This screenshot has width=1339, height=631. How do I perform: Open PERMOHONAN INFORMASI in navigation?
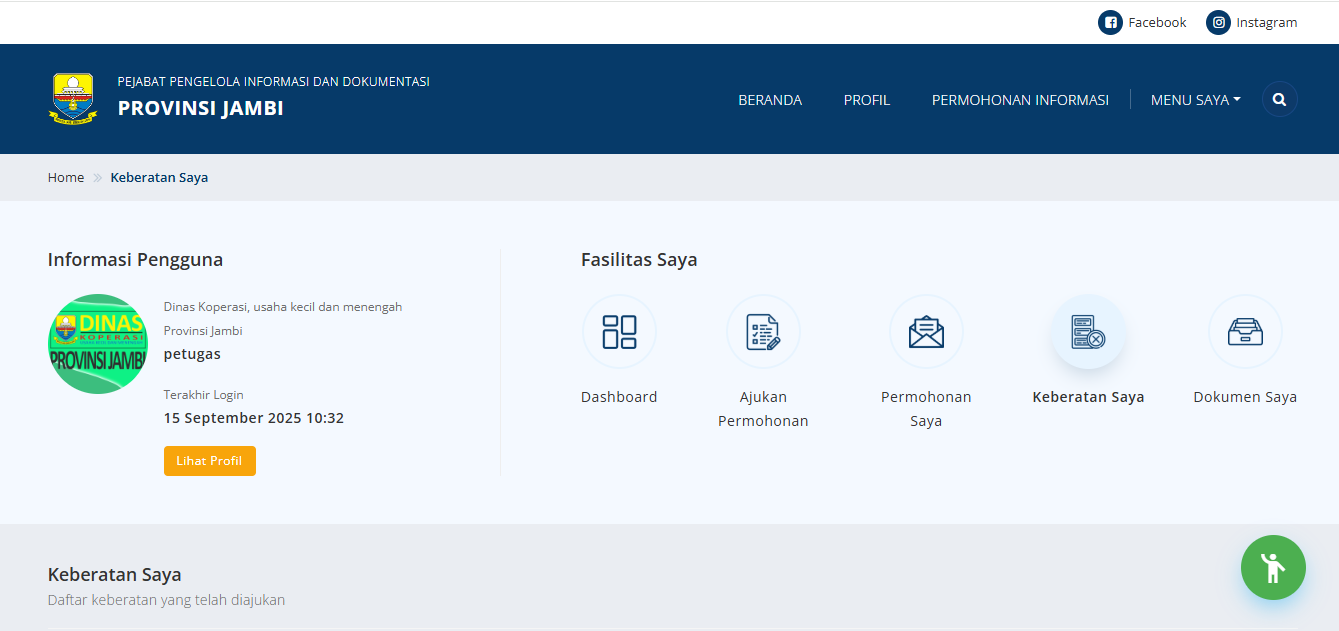(x=1020, y=100)
